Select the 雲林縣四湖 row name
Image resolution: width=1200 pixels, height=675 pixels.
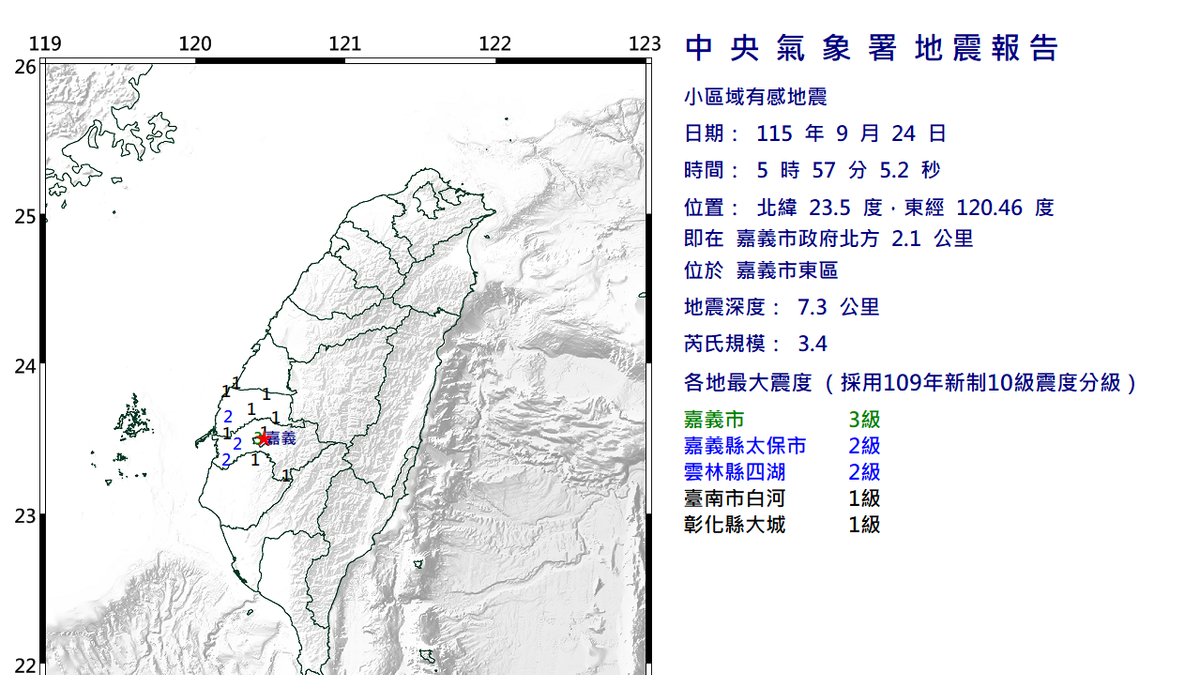[x=734, y=472]
